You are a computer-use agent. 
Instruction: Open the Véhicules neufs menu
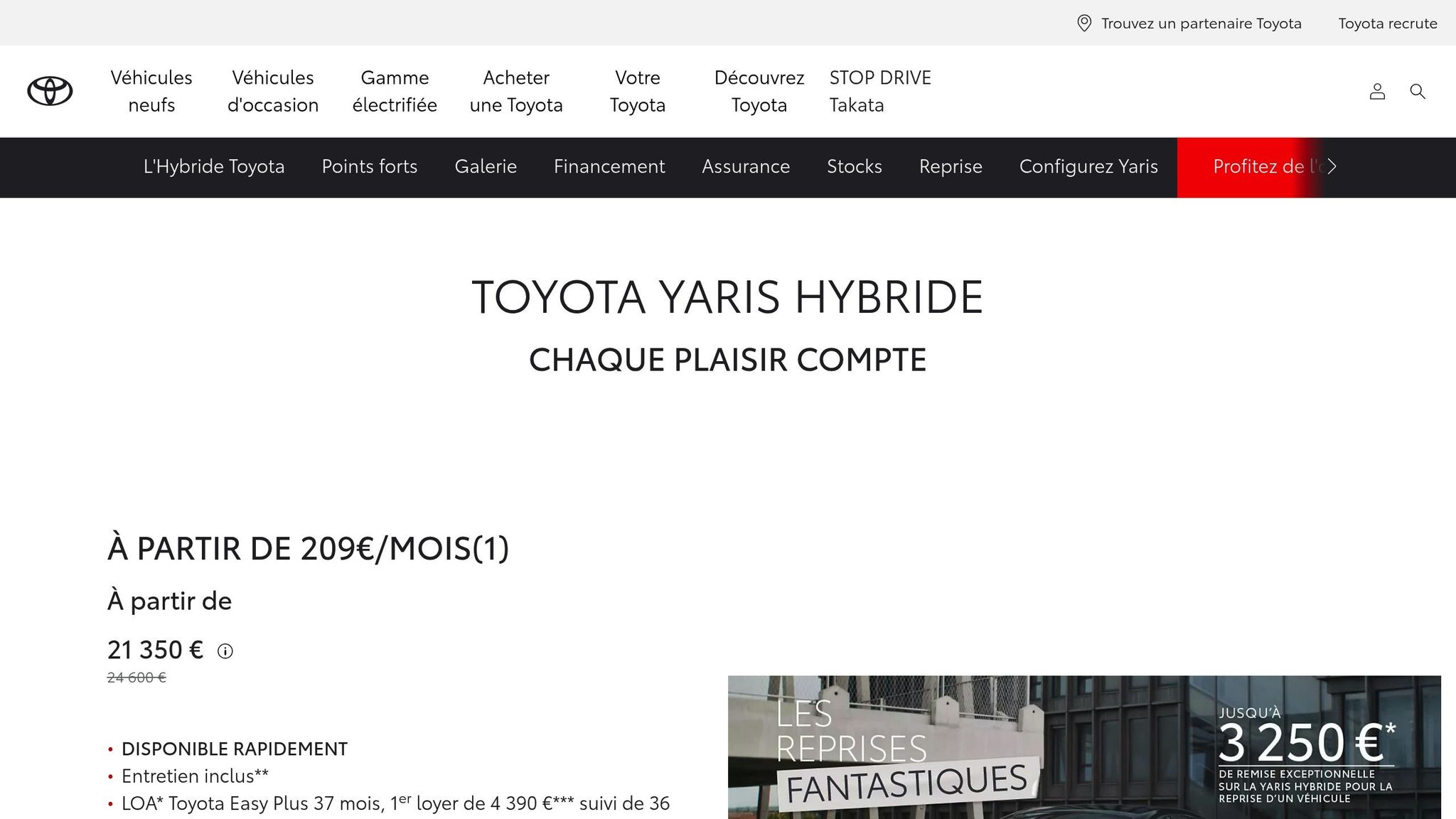click(x=151, y=91)
